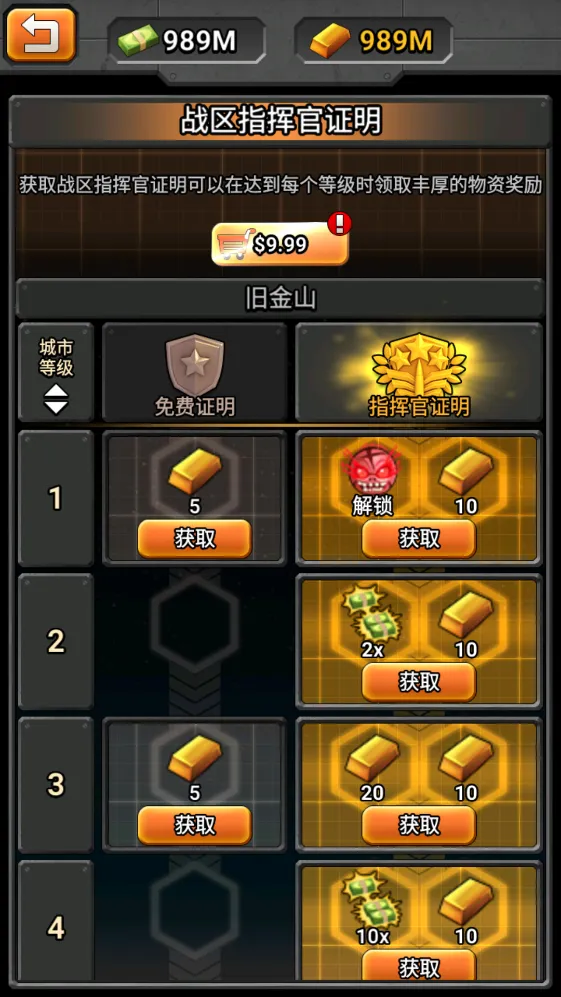
Task: Claim level 2 commander reward with 获取
Action: tap(419, 682)
